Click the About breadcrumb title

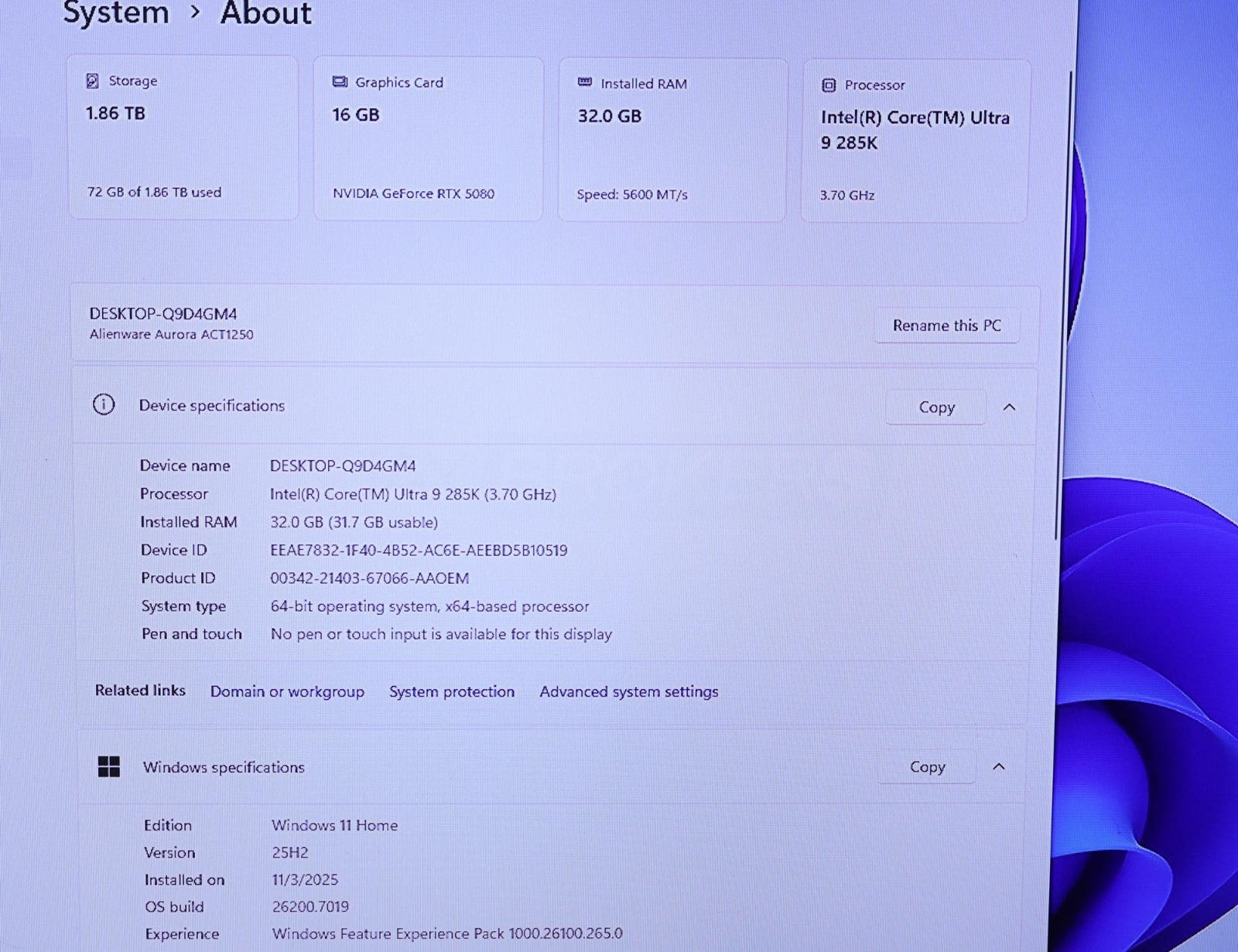[265, 13]
